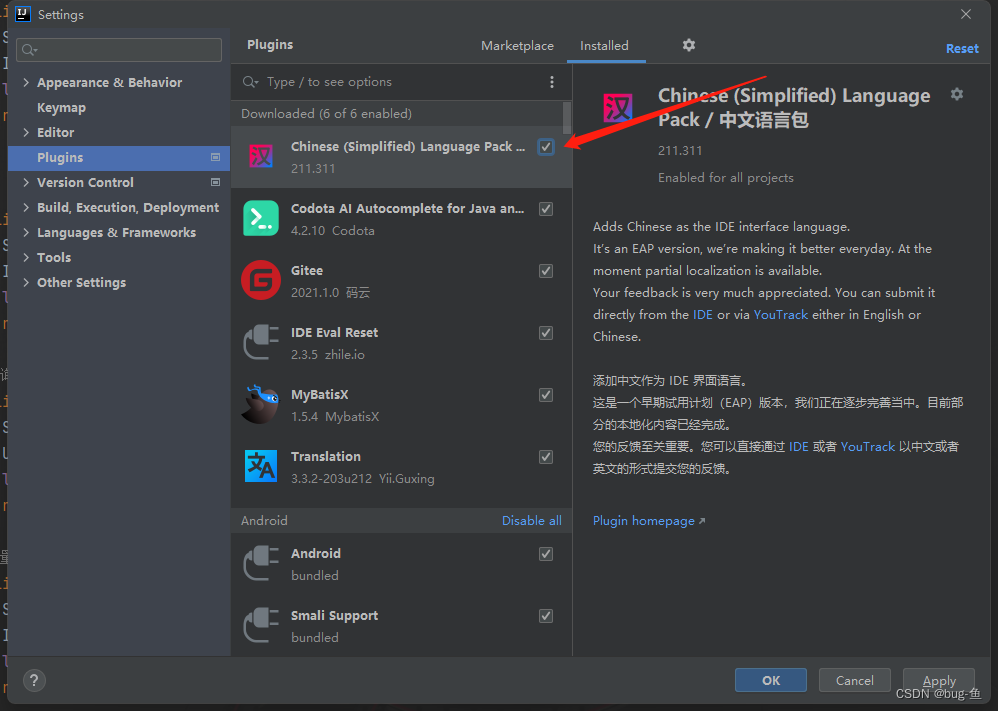Click the plugin list scrollbar thumb
The height and width of the screenshot is (711, 998).
pos(566,118)
